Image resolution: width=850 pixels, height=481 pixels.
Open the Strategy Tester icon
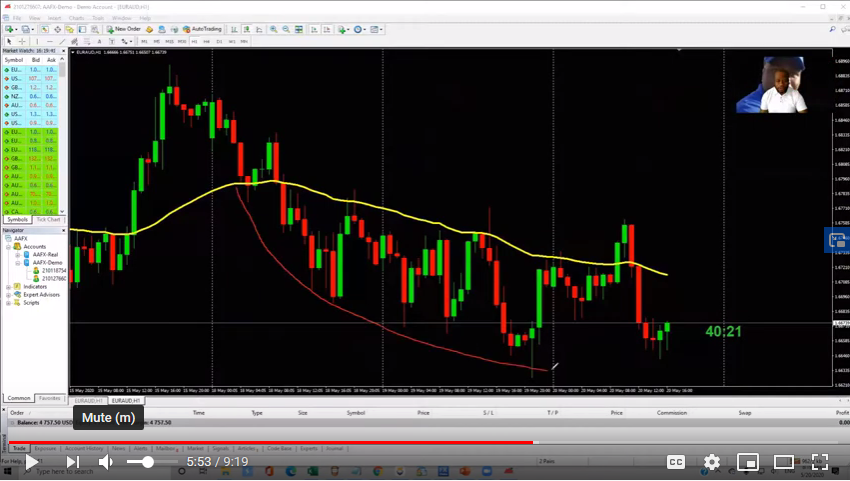click(x=95, y=29)
